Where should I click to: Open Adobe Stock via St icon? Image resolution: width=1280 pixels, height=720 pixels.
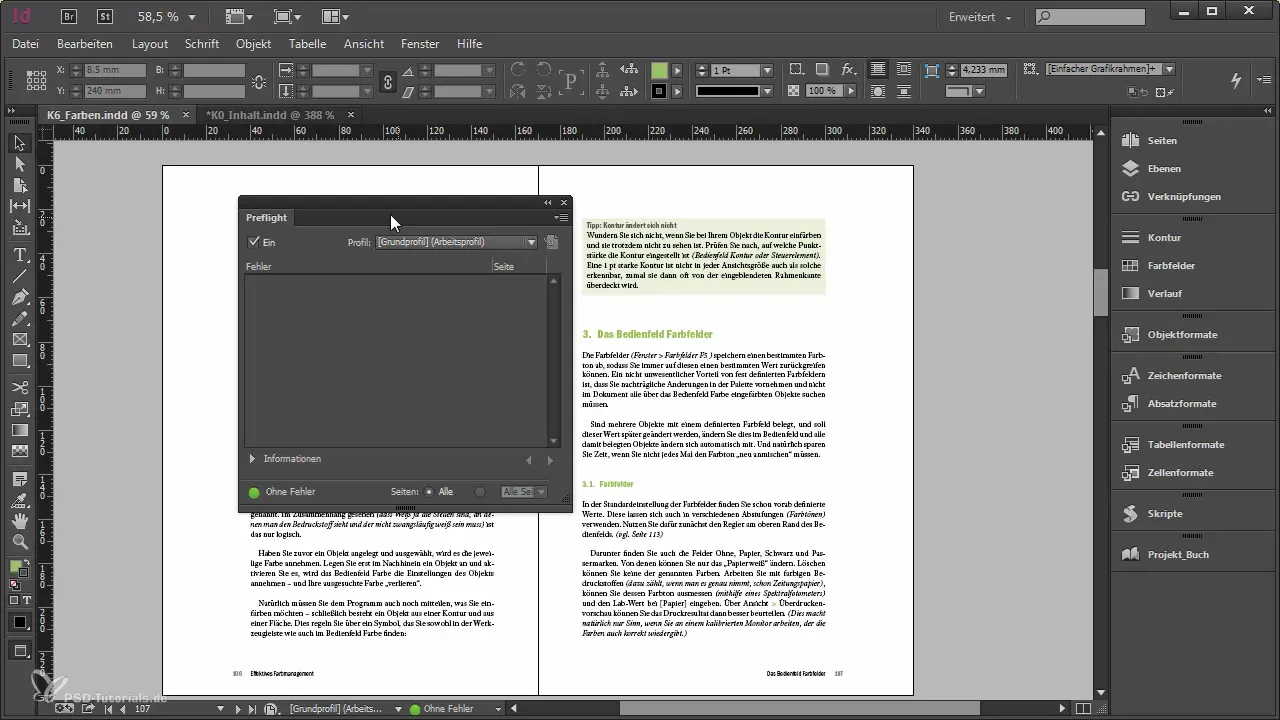click(x=105, y=17)
